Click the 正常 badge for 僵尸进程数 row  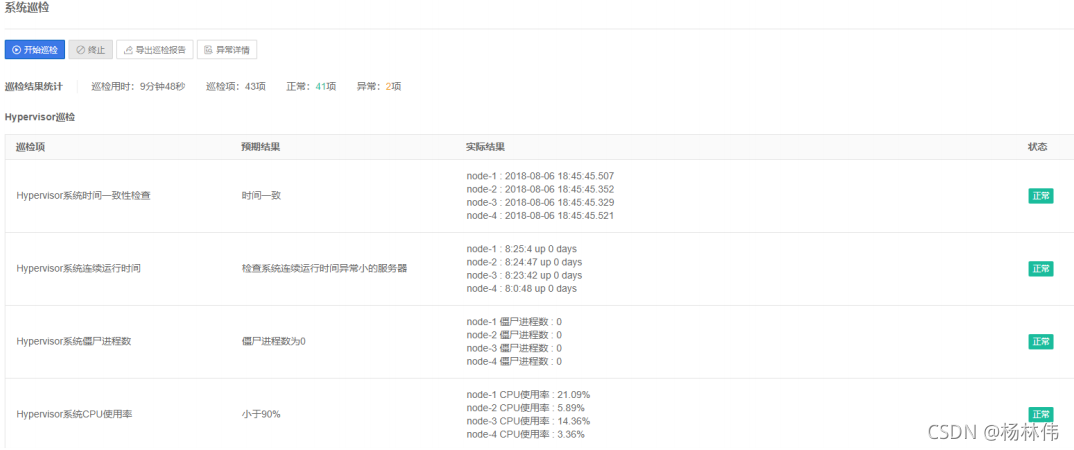(1040, 341)
